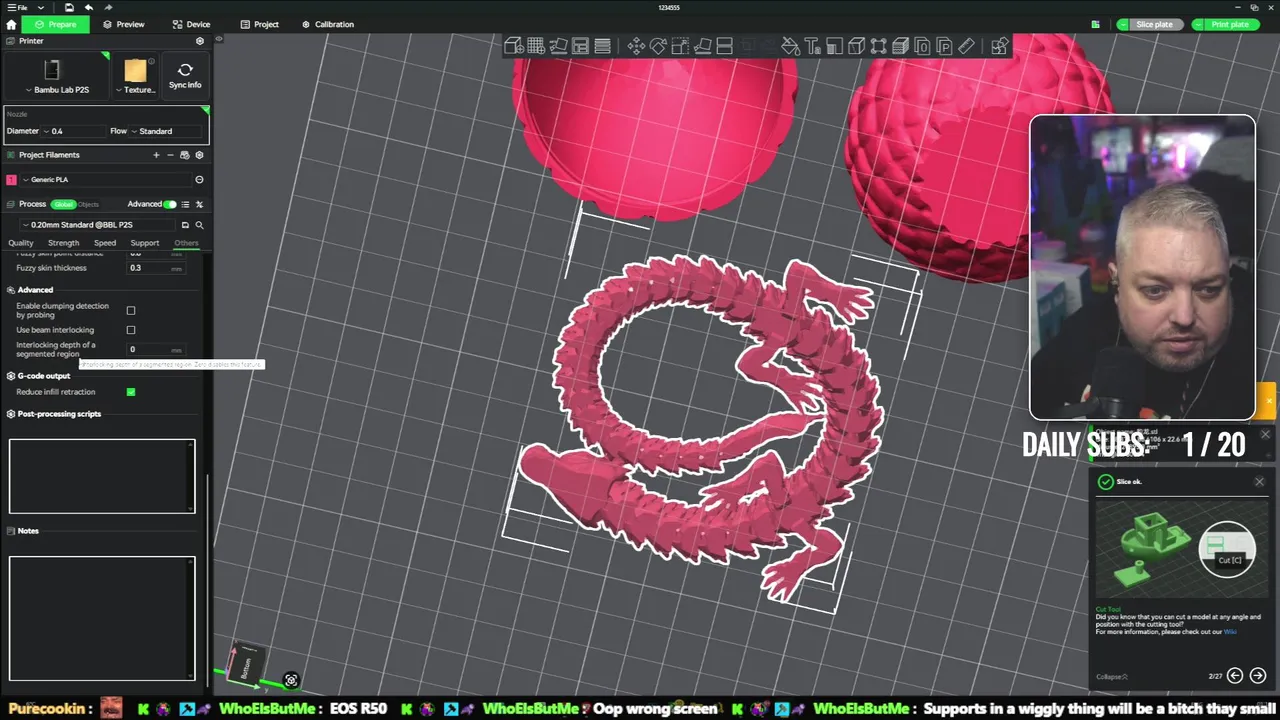Open the Wiki link in tip
Viewport: 1280px width, 720px height.
[1231, 632]
